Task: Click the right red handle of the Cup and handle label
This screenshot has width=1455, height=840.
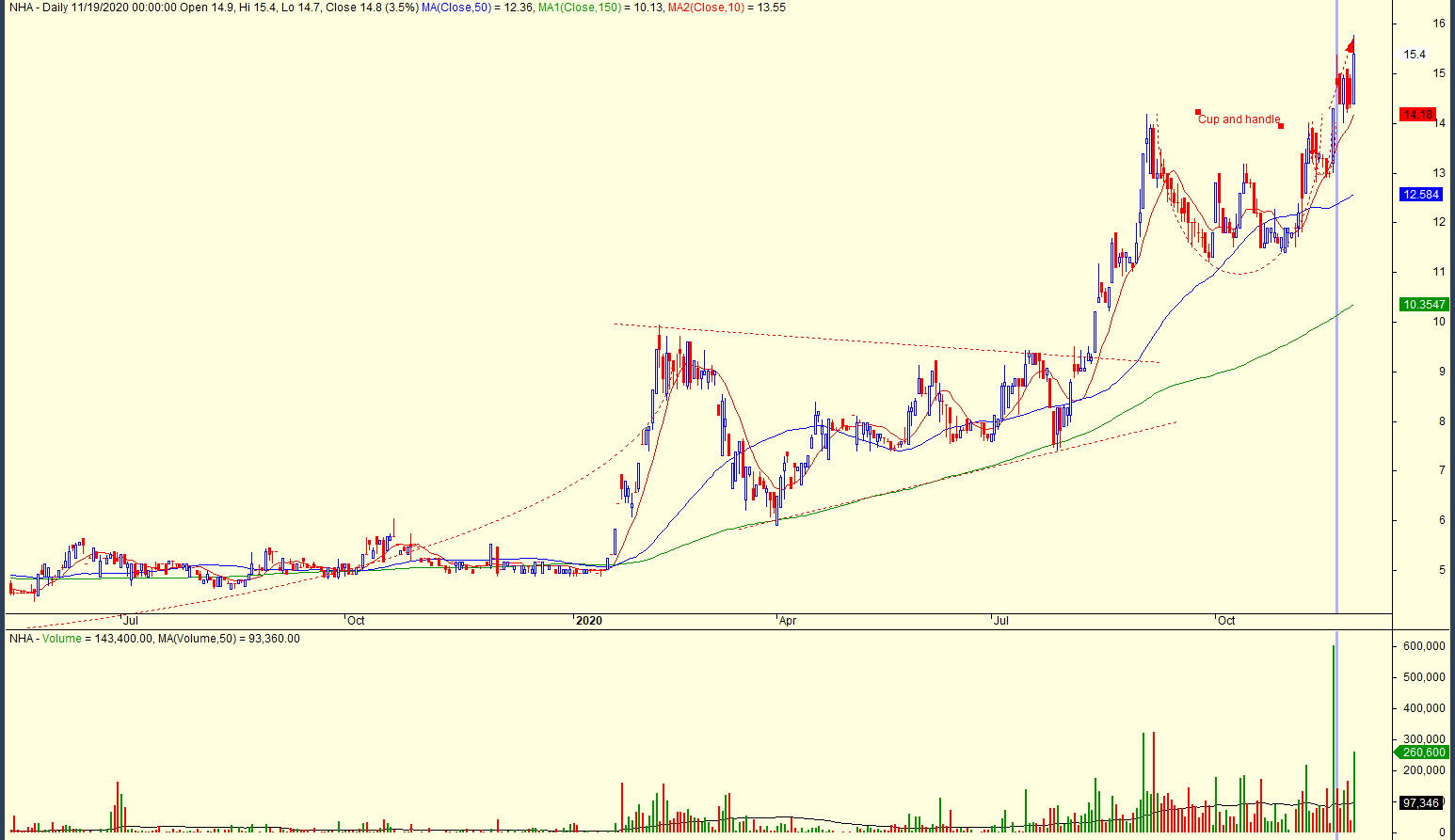Action: [1281, 125]
